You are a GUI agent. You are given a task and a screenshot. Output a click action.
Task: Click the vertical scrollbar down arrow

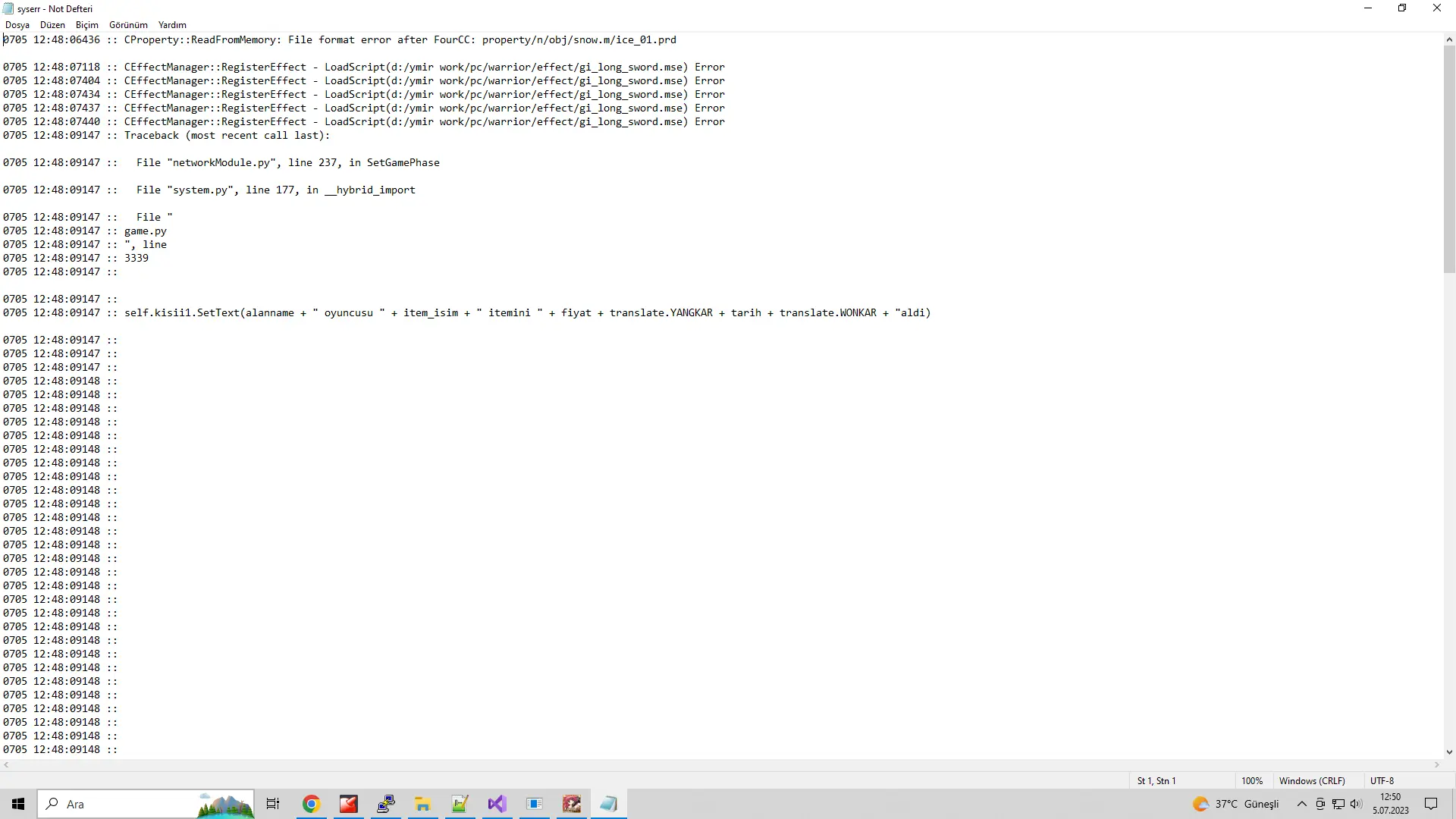[x=1449, y=752]
